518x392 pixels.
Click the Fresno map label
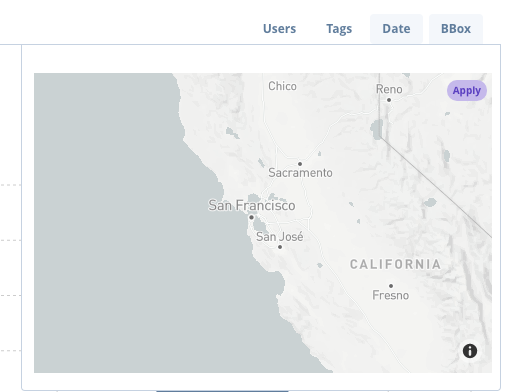[391, 295]
